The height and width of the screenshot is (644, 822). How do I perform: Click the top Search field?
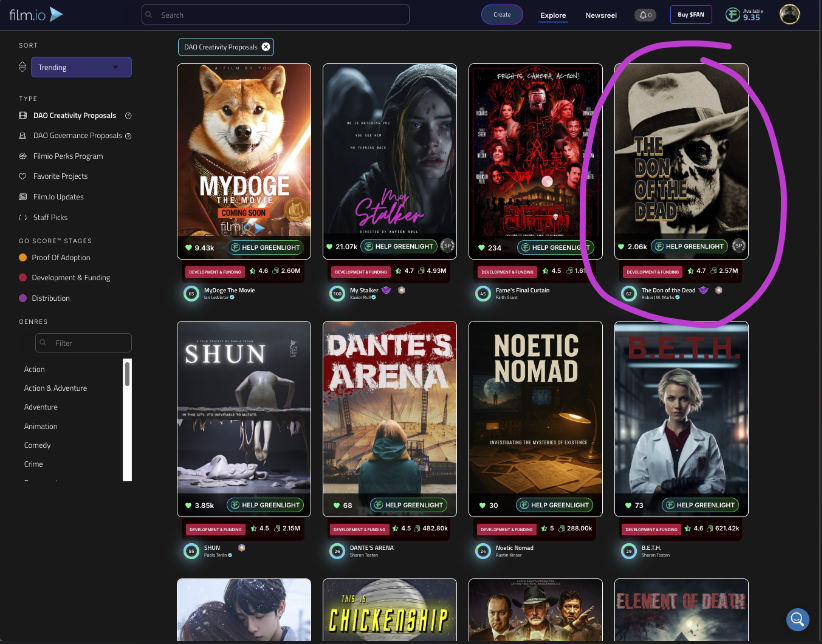(275, 15)
